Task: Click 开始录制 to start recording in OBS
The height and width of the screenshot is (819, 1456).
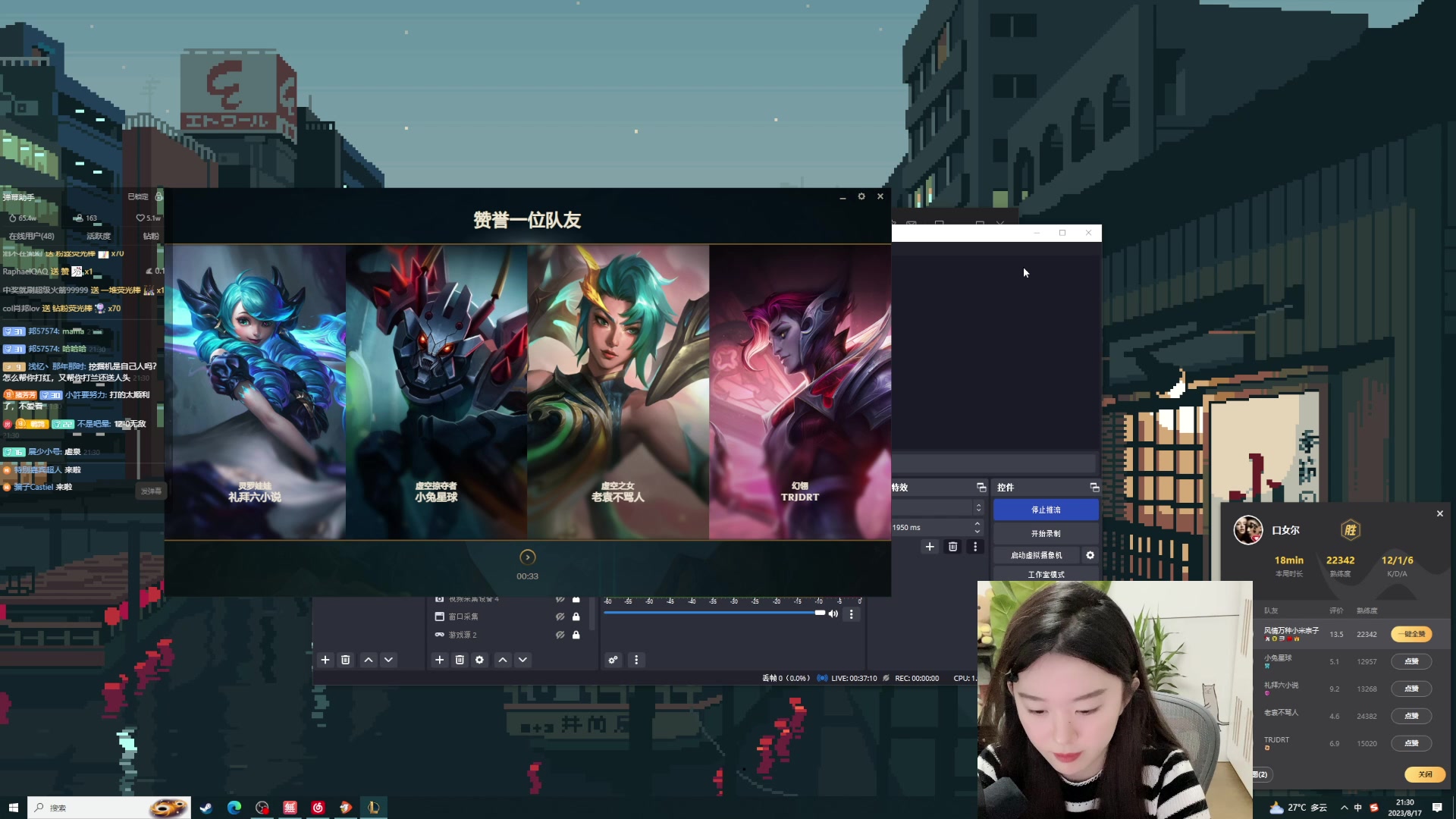Action: tap(1046, 533)
